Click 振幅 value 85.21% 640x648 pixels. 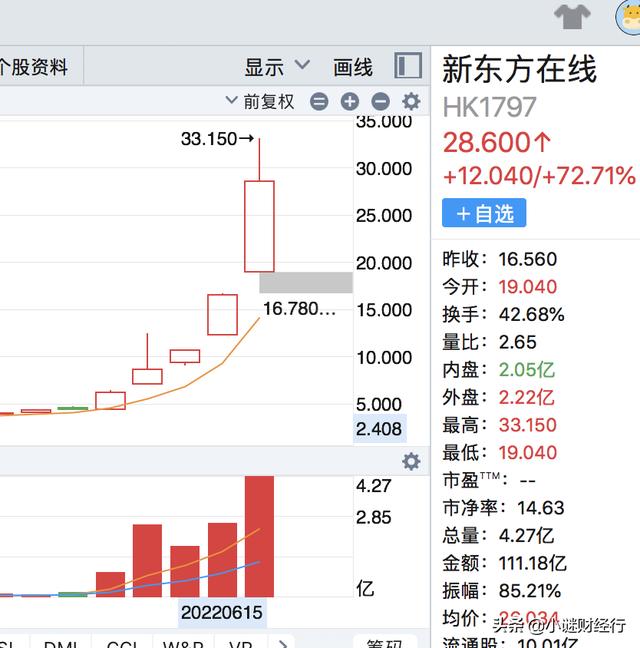pyautogui.click(x=530, y=591)
